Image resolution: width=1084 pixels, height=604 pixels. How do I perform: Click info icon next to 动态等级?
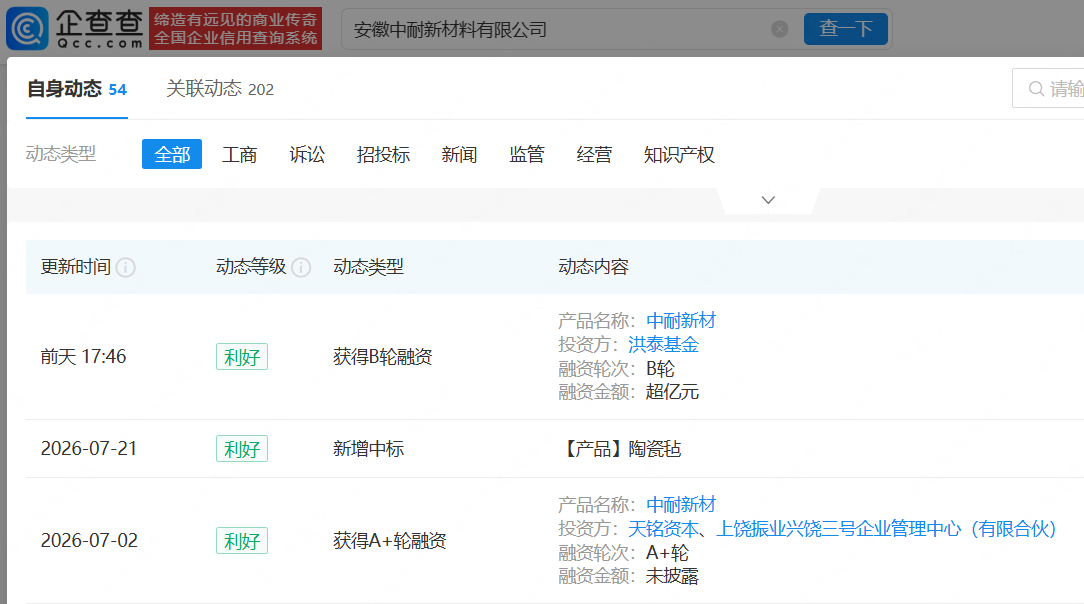pos(301,267)
